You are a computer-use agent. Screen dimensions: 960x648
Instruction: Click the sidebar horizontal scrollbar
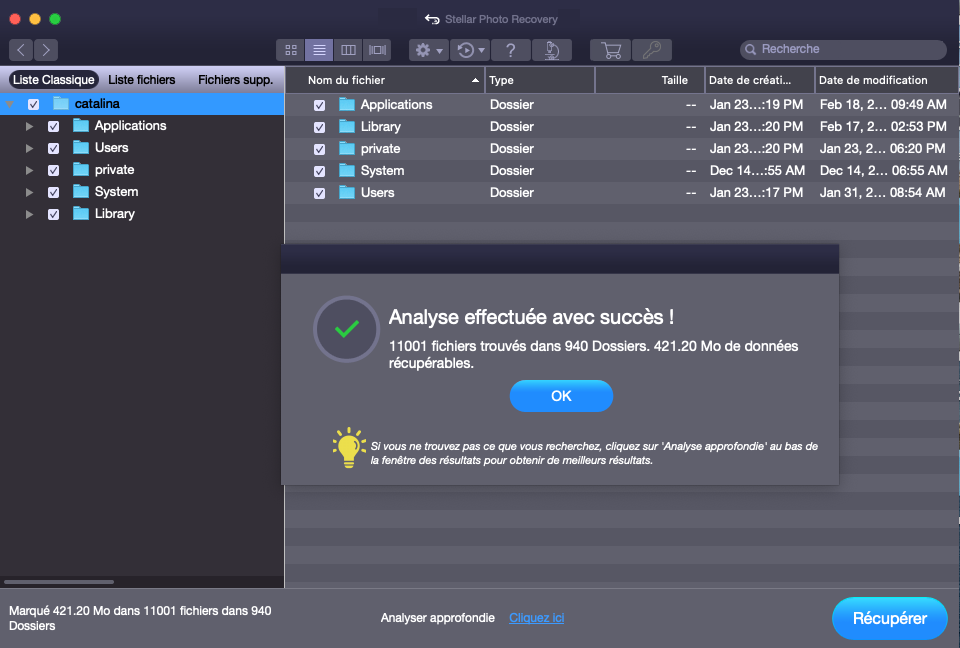[59, 582]
